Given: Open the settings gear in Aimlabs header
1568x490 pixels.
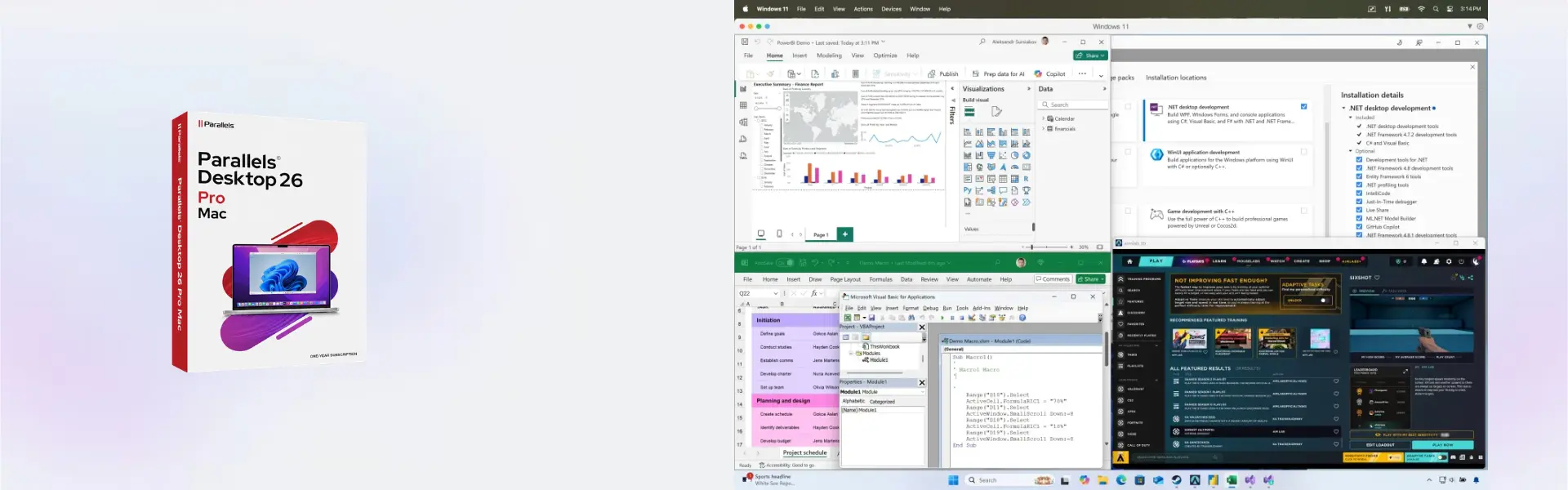Looking at the screenshot, I should tap(1449, 261).
